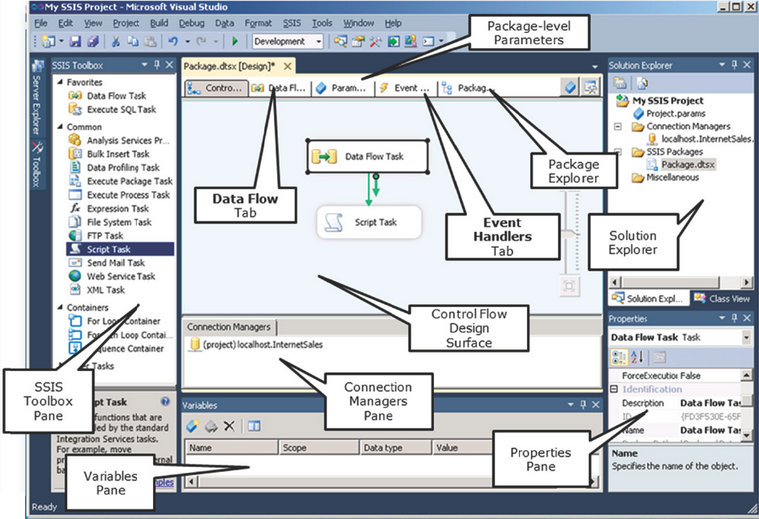This screenshot has height=519, width=759.
Task: Select Project.params in Solution Explorer
Action: [670, 113]
